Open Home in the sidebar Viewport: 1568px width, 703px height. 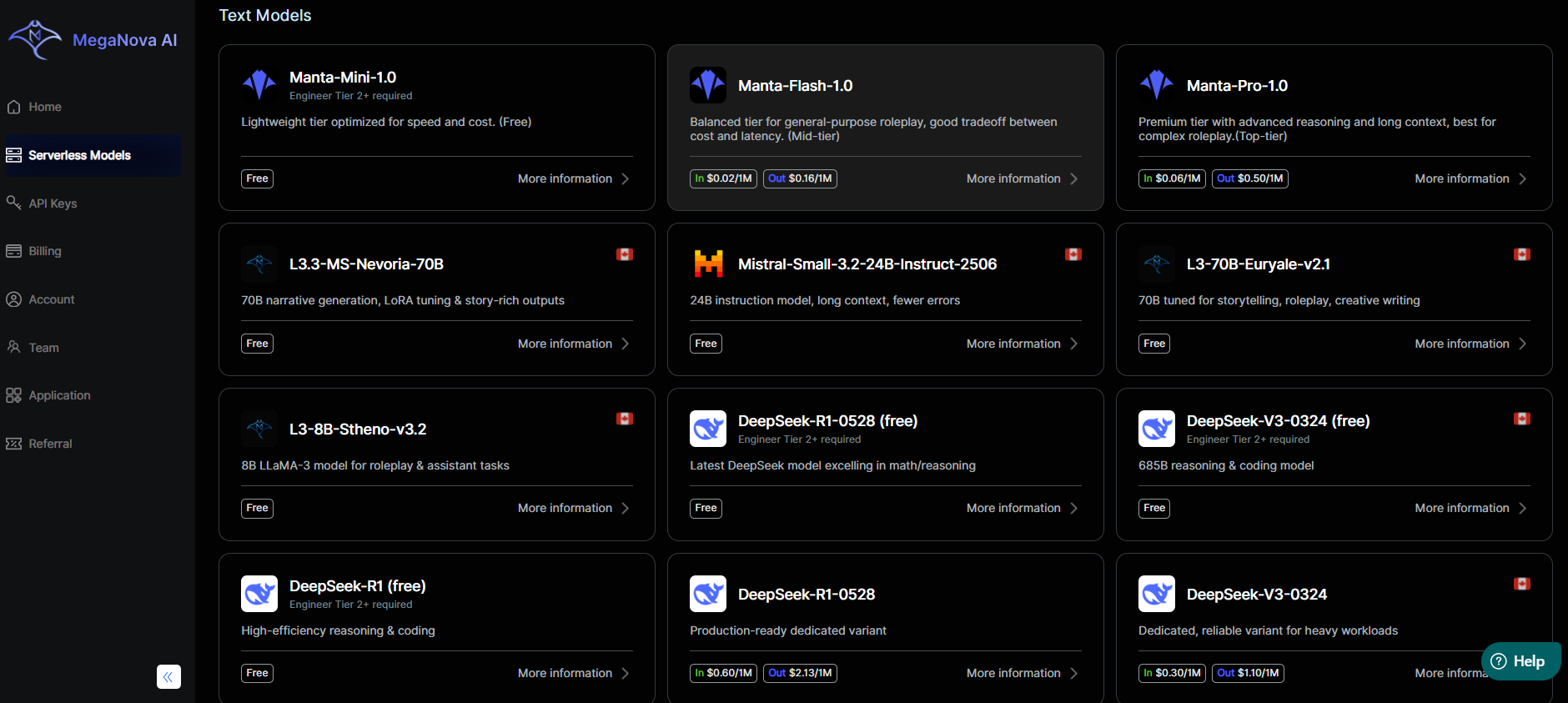click(x=45, y=107)
